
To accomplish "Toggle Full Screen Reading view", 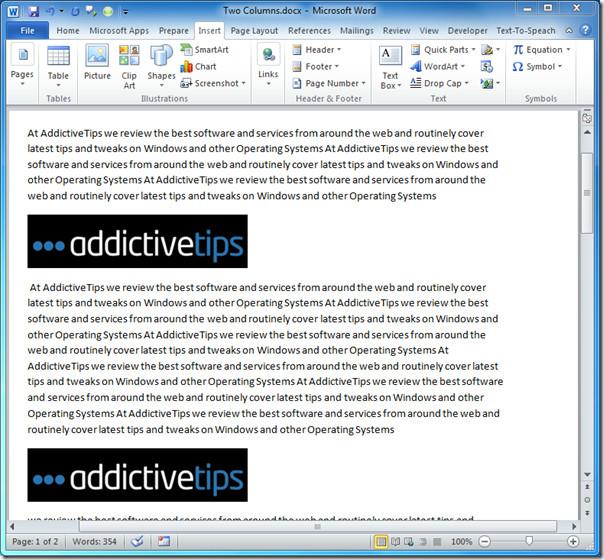I will tap(396, 541).
